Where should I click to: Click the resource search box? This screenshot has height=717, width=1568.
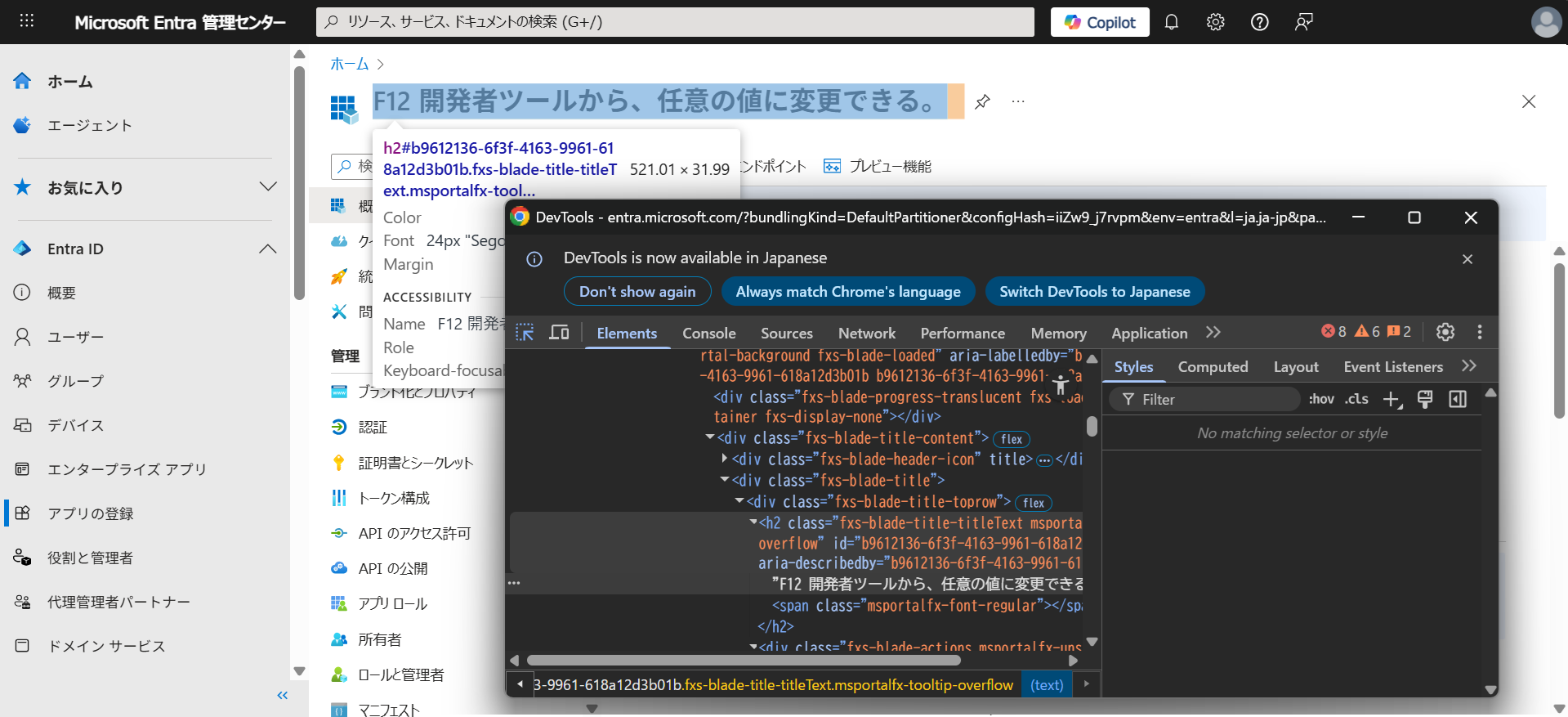tap(675, 22)
